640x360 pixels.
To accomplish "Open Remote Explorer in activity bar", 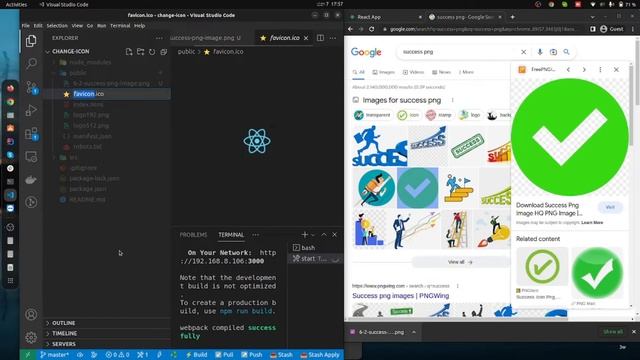I will tap(31, 157).
